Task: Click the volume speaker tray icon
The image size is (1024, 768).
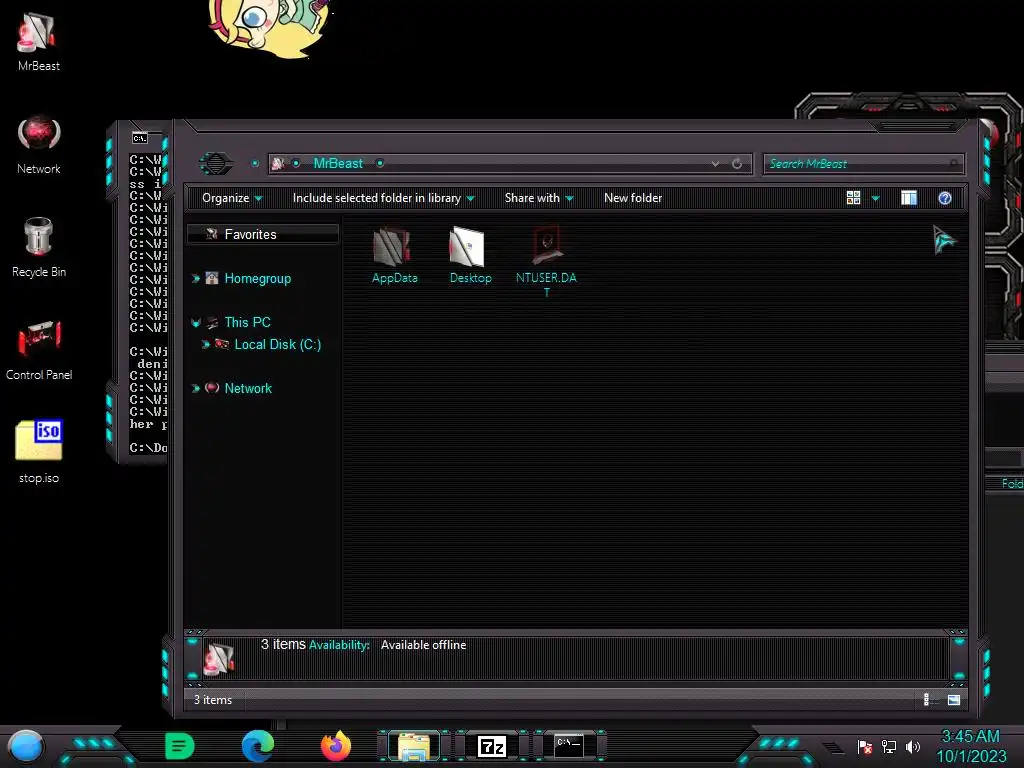Action: [913, 746]
